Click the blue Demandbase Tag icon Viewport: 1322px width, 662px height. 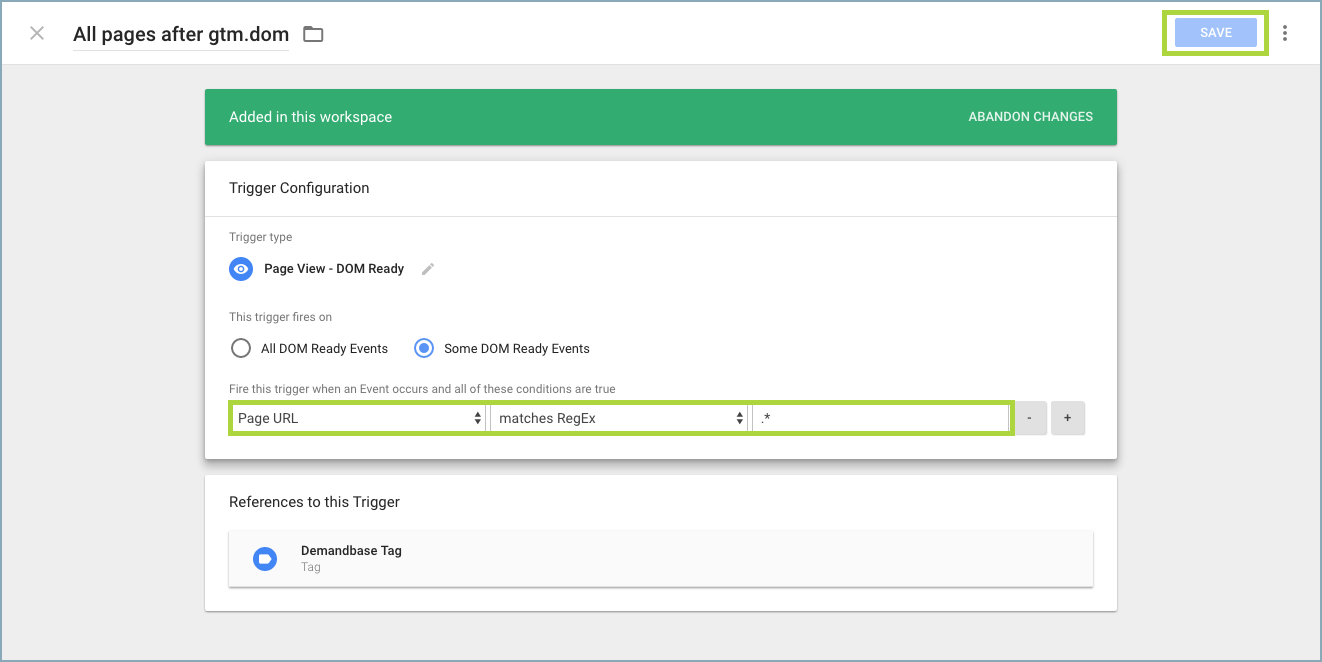click(x=265, y=558)
